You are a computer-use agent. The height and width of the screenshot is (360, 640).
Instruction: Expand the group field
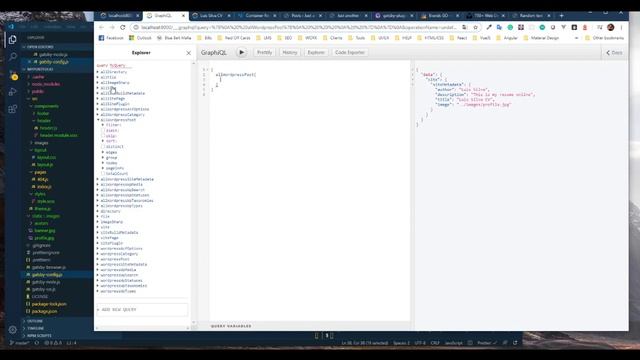(103, 158)
